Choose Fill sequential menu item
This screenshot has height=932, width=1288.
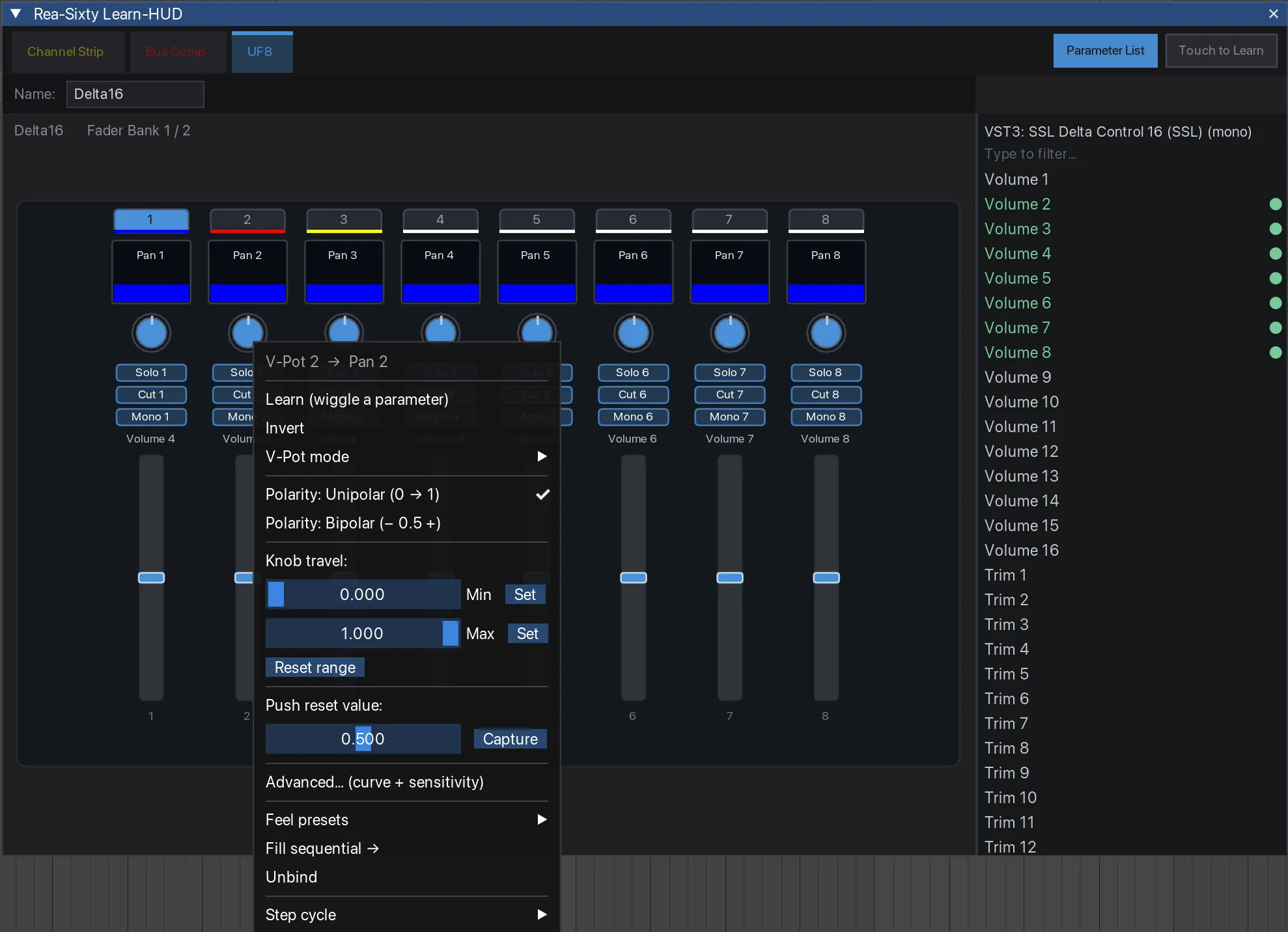click(x=406, y=849)
